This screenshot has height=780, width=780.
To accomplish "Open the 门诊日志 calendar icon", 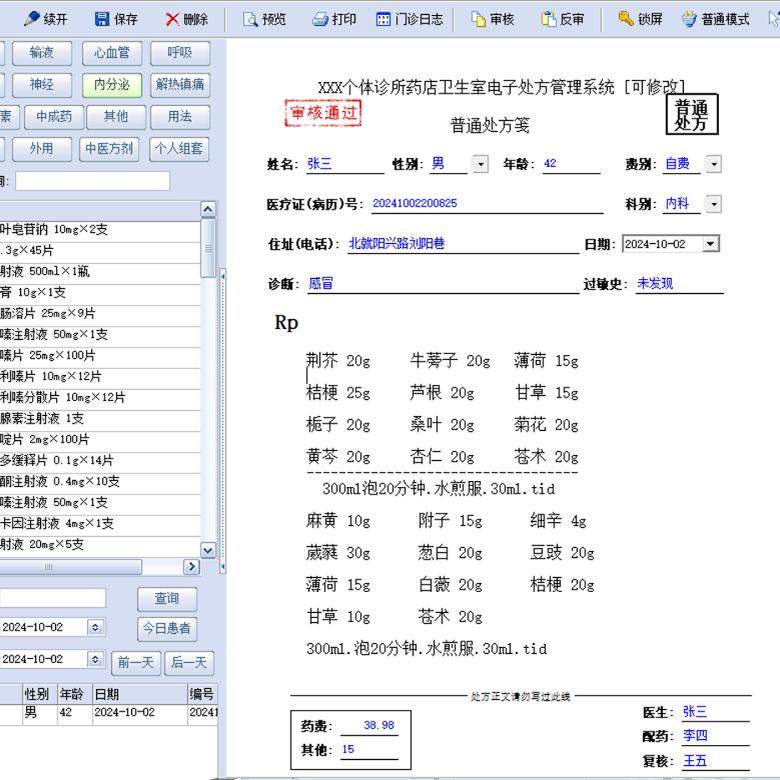I will click(x=384, y=19).
